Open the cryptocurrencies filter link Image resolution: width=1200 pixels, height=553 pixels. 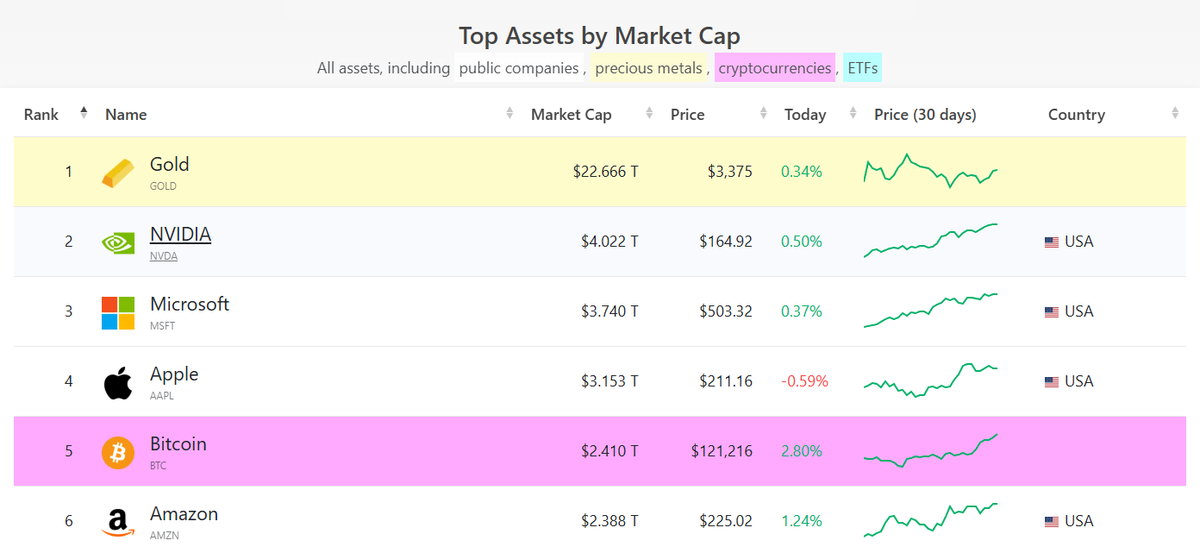pos(775,68)
